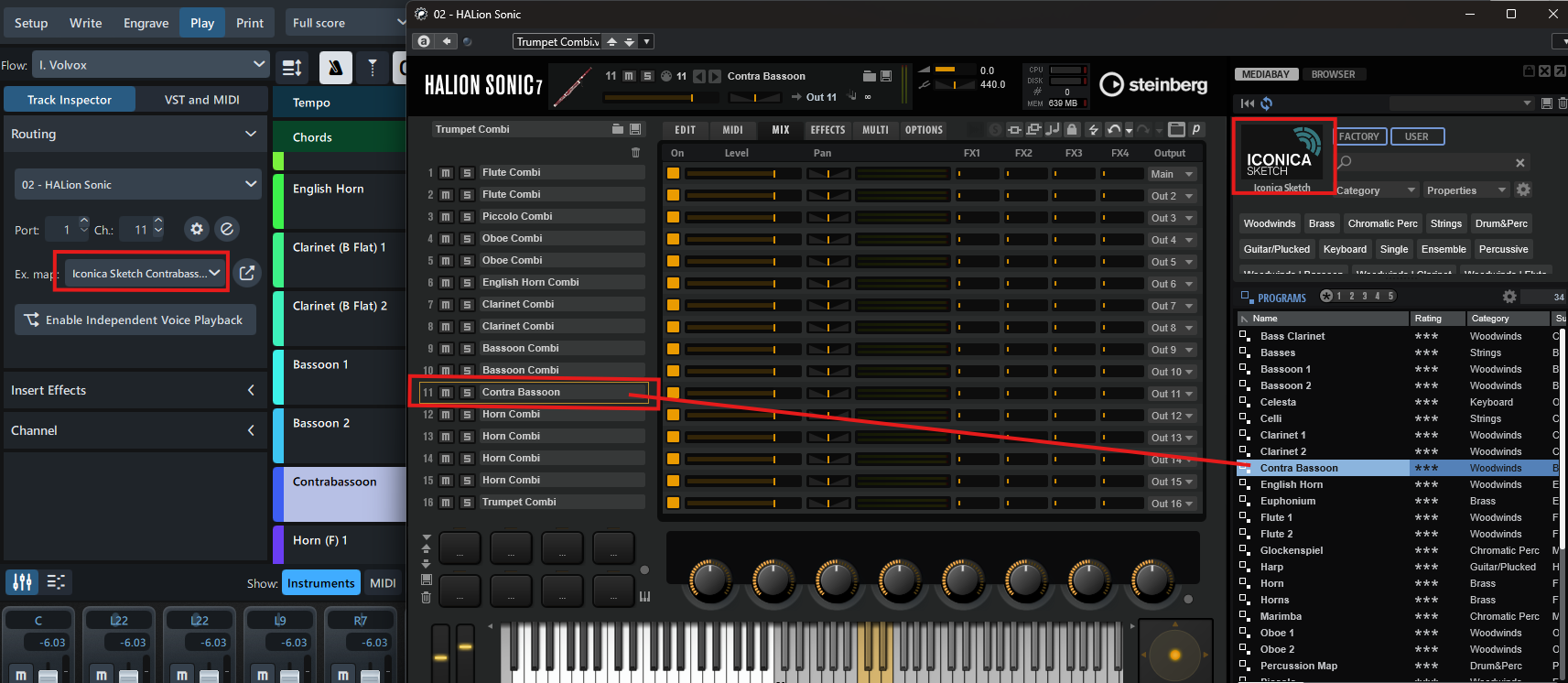This screenshot has height=683, width=1568.
Task: Click the HALion toolbar player 'p' icon
Action: 1195,129
